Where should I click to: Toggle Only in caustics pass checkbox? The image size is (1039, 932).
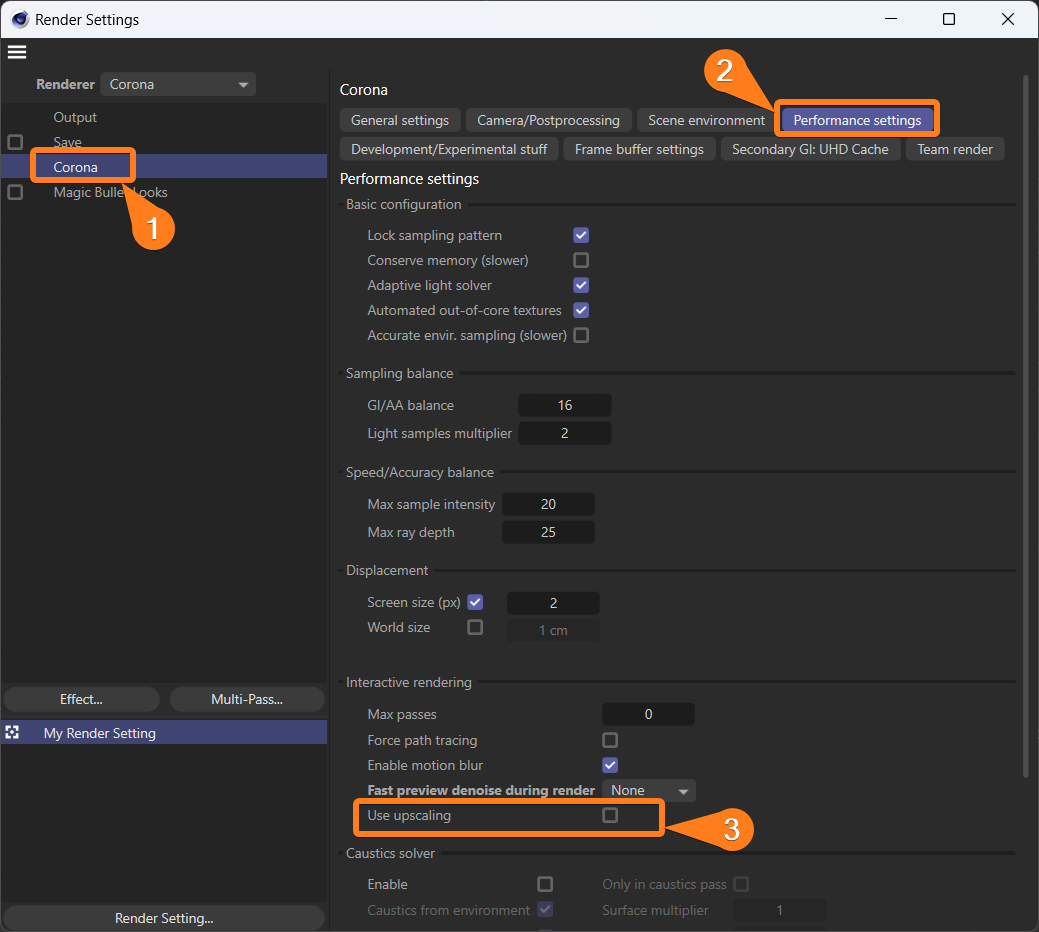click(741, 884)
